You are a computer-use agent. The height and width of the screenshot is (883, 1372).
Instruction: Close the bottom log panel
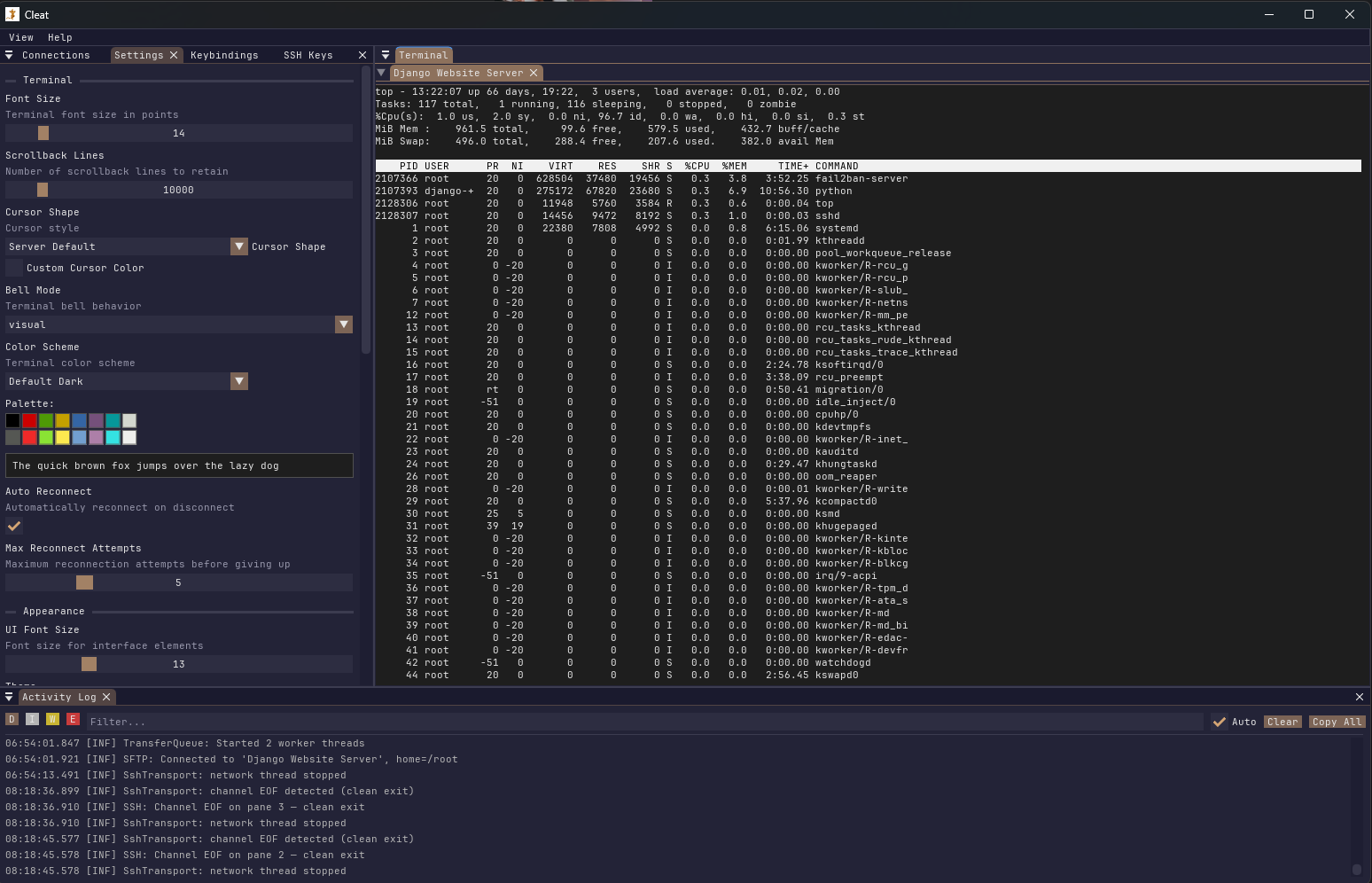(x=1360, y=697)
